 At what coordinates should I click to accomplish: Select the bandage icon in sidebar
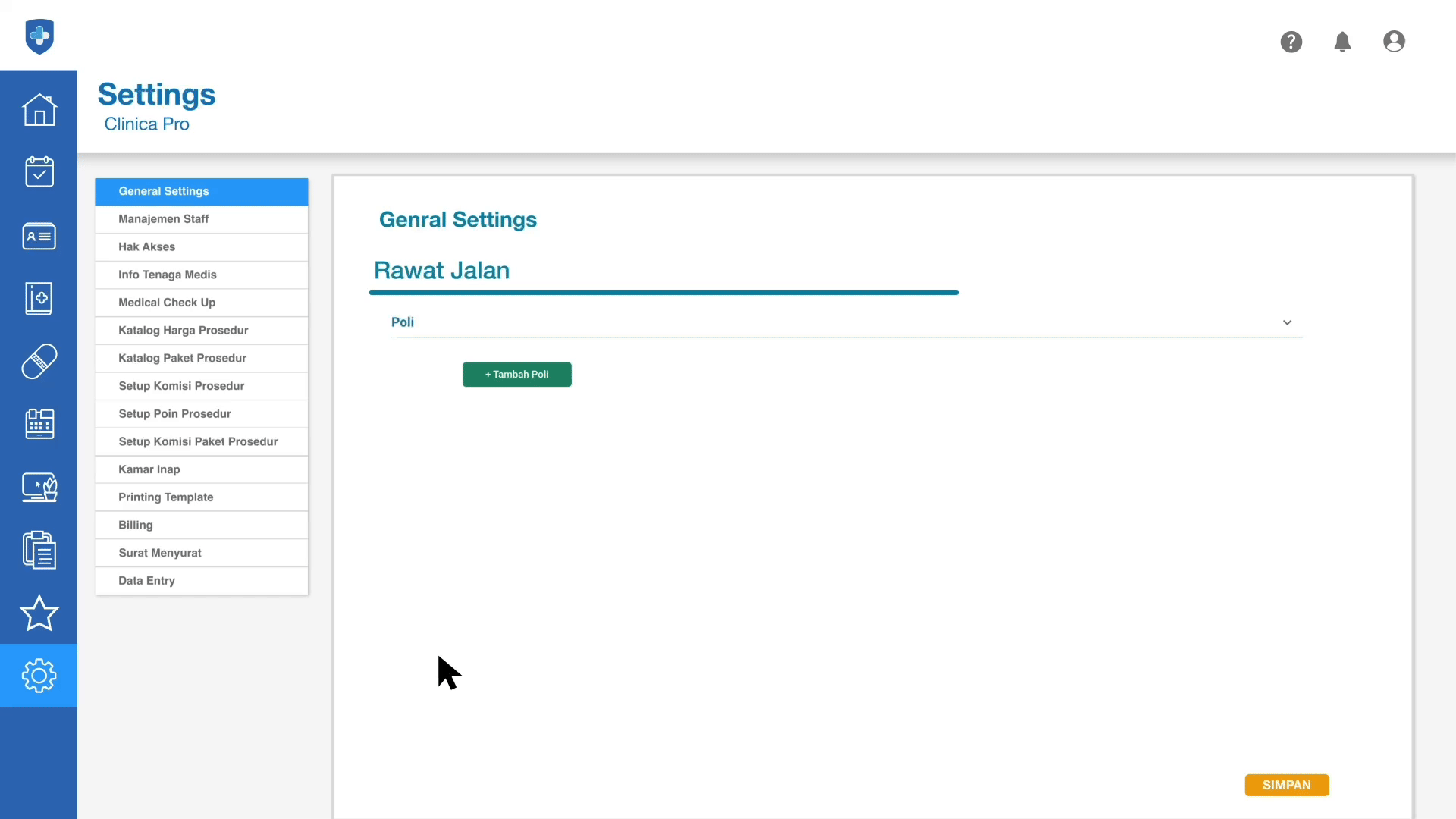pyautogui.click(x=39, y=362)
